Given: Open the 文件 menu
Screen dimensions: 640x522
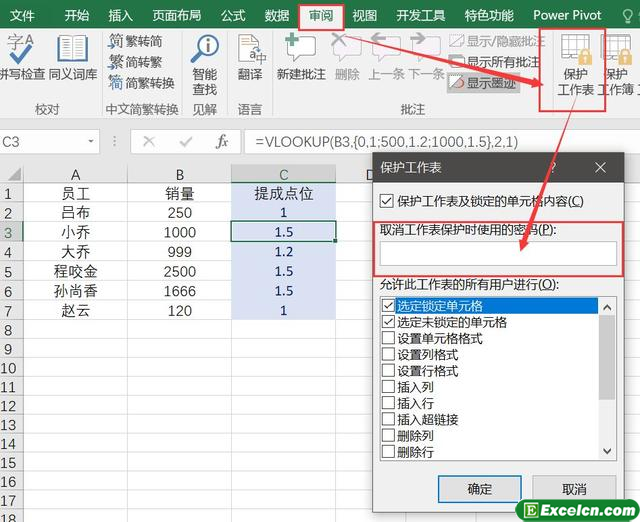Looking at the screenshot, I should point(22,16).
